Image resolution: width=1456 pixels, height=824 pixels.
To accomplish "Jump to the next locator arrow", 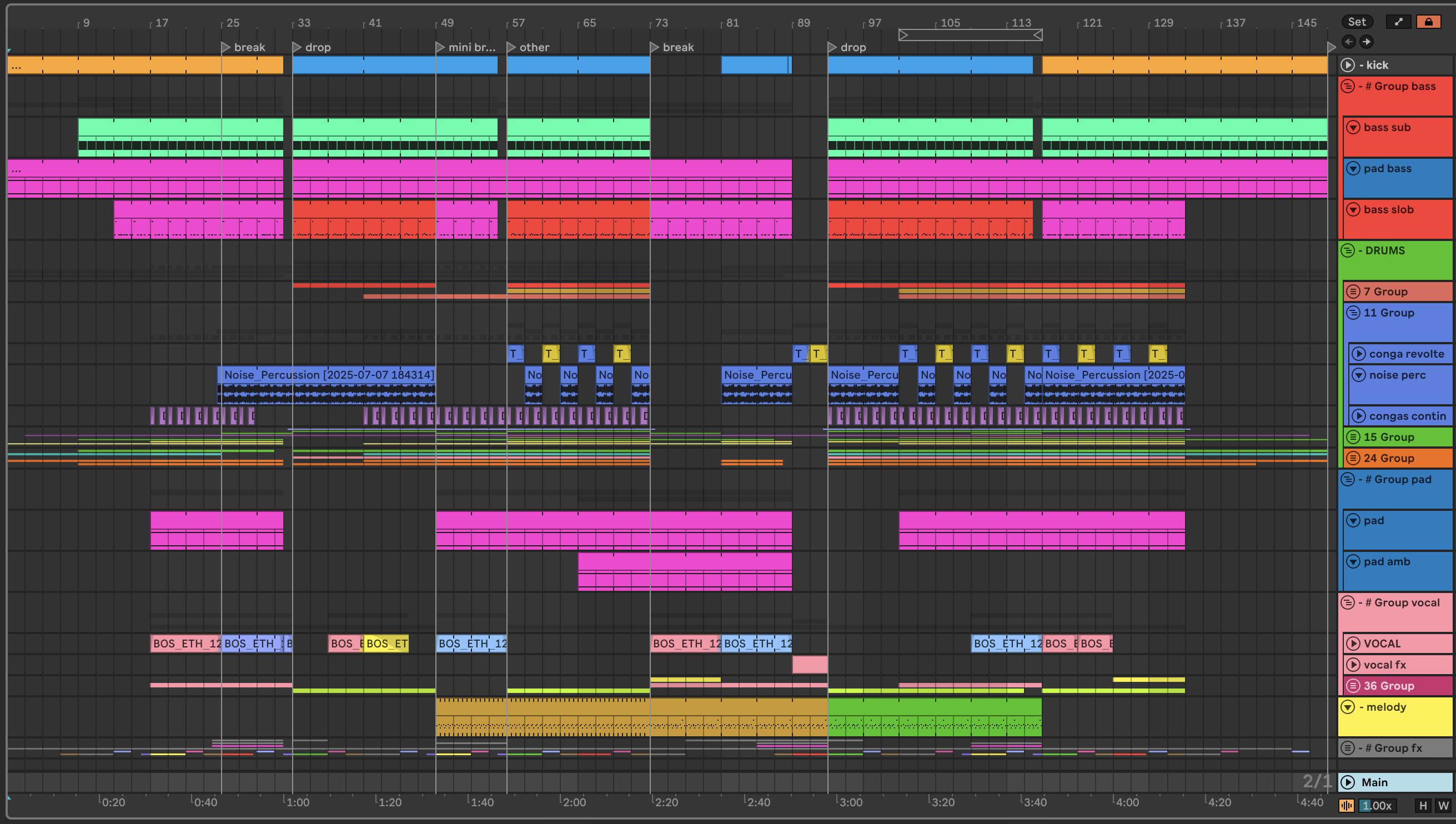I will (1367, 41).
